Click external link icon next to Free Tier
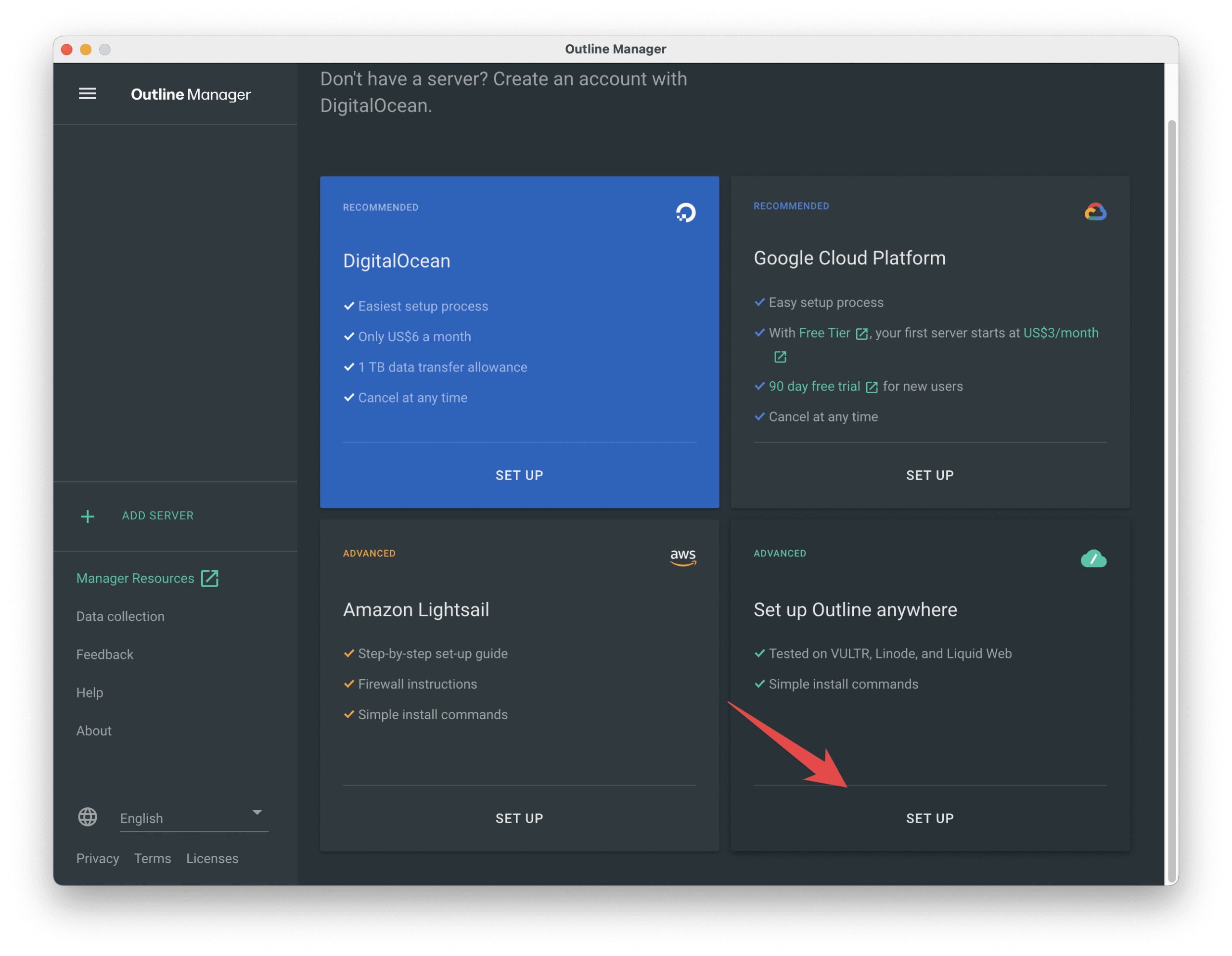Viewport: 1232px width, 956px height. [x=861, y=334]
